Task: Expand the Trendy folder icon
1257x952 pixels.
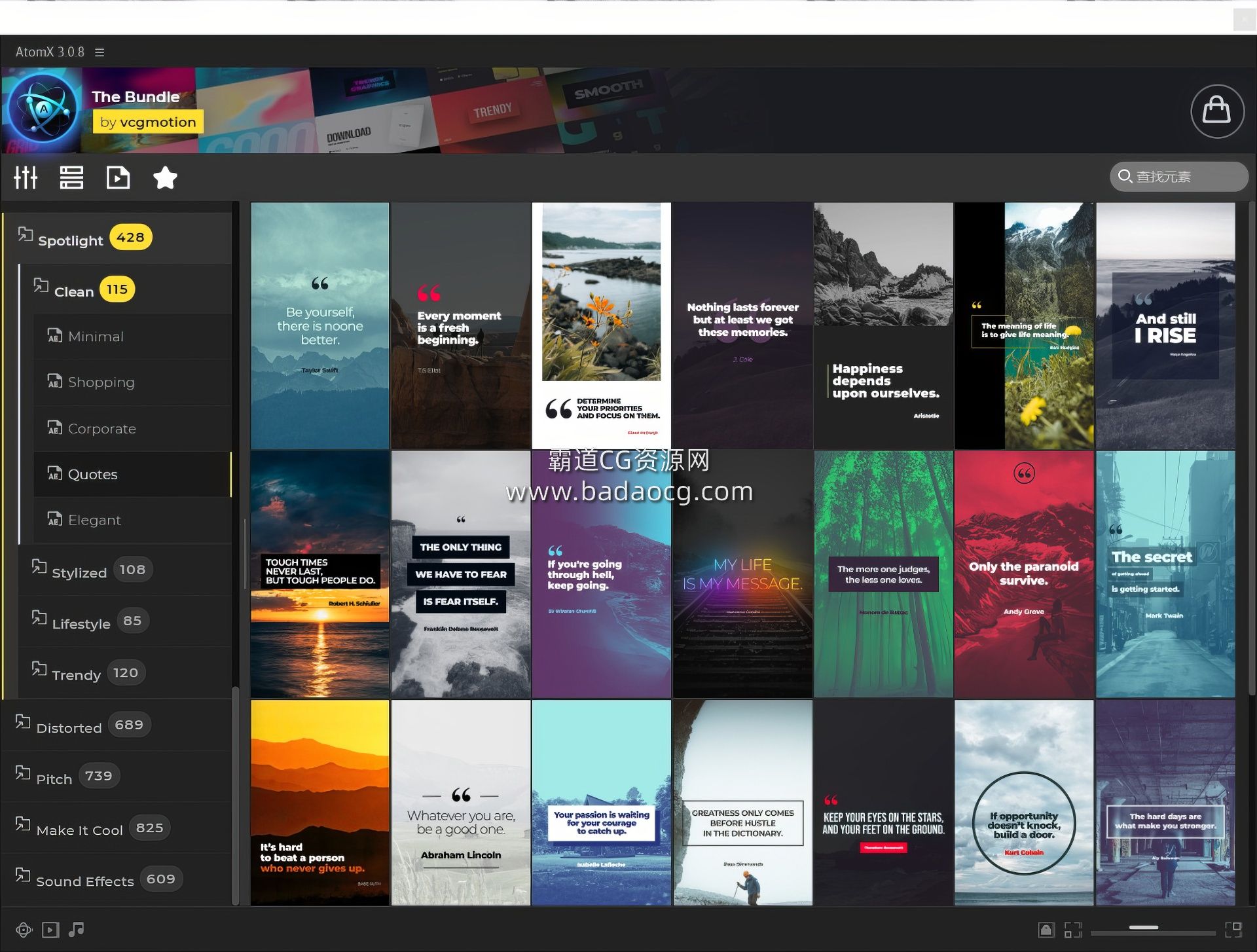Action: coord(39,668)
